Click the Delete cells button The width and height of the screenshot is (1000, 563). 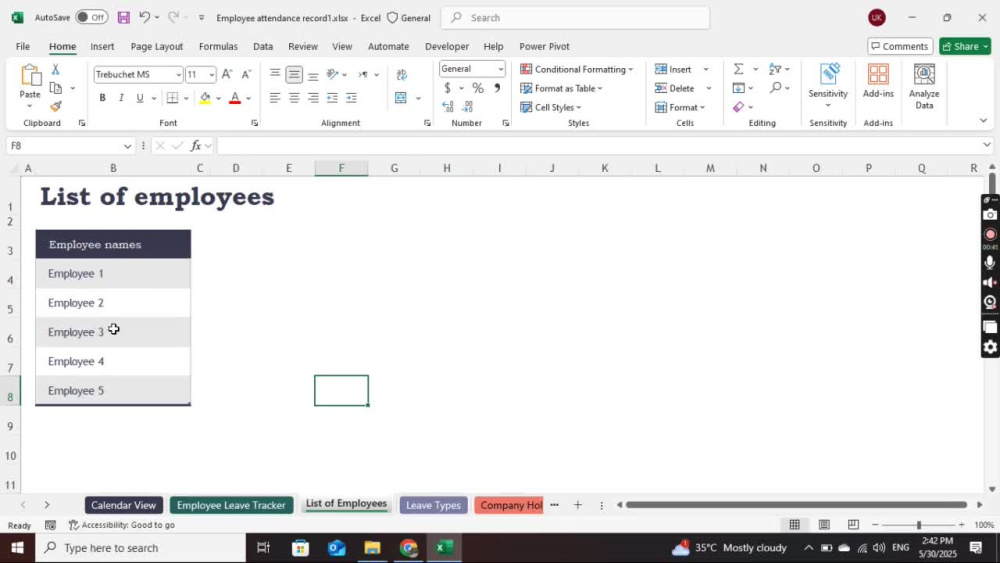click(x=675, y=88)
